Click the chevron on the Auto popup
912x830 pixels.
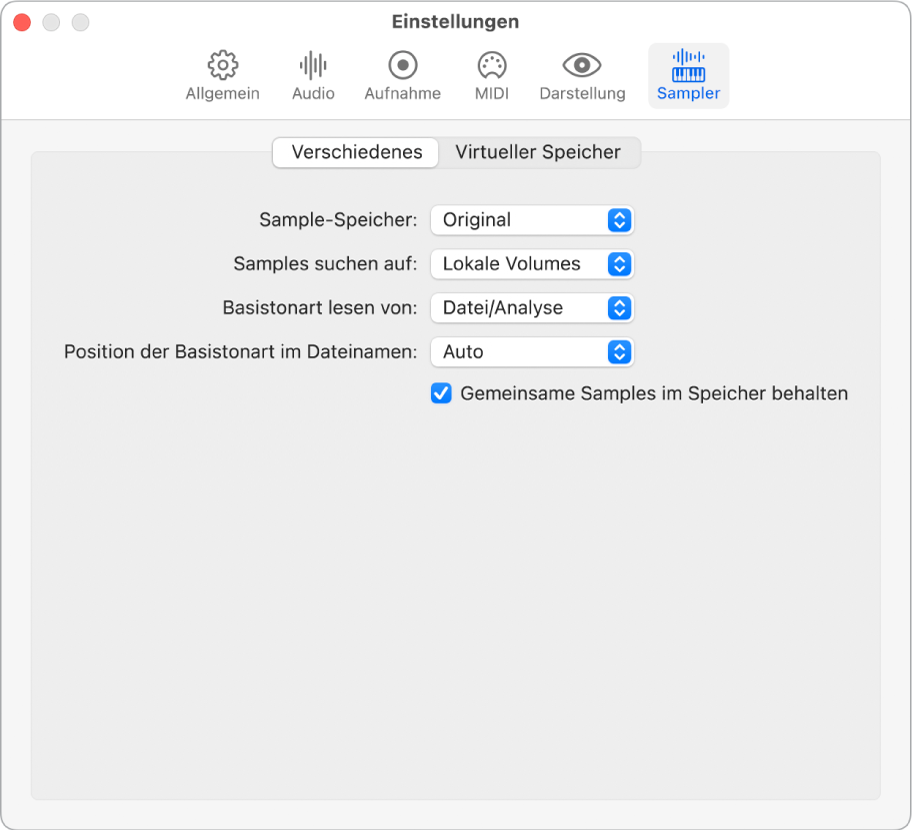click(622, 352)
